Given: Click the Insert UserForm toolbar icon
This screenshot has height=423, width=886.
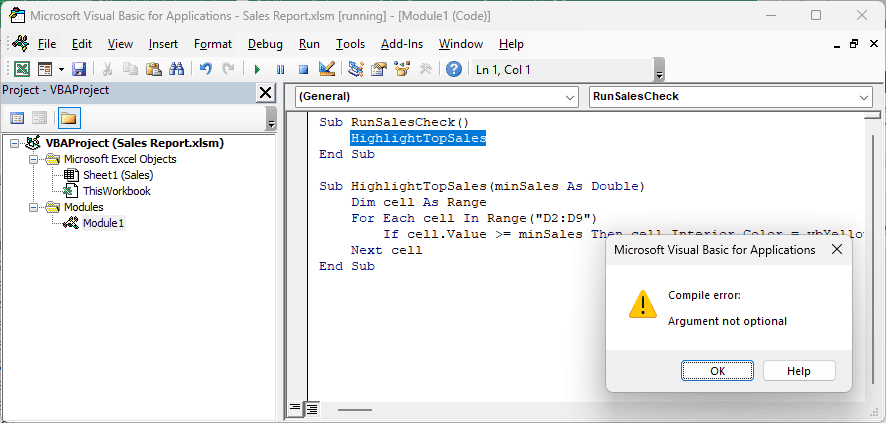Looking at the screenshot, I should tap(45, 69).
